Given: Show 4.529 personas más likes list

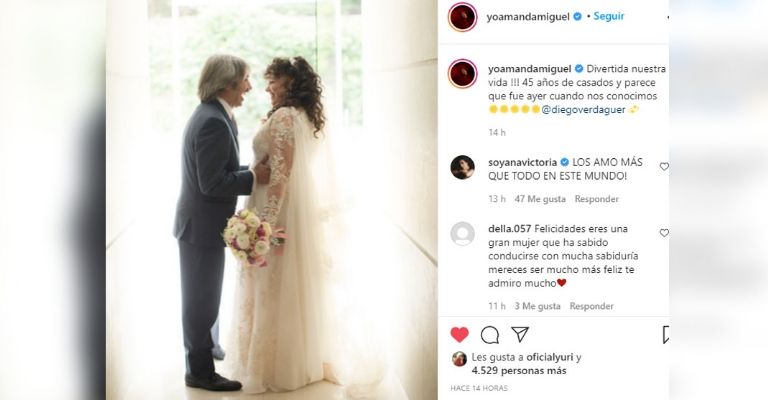Looking at the screenshot, I should tap(519, 371).
